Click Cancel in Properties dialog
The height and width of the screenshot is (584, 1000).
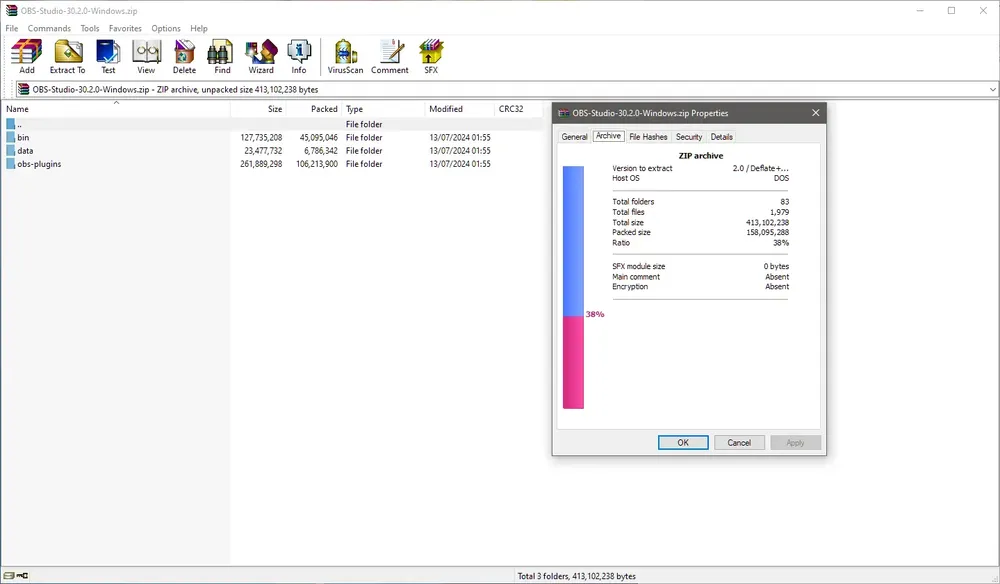coord(739,442)
